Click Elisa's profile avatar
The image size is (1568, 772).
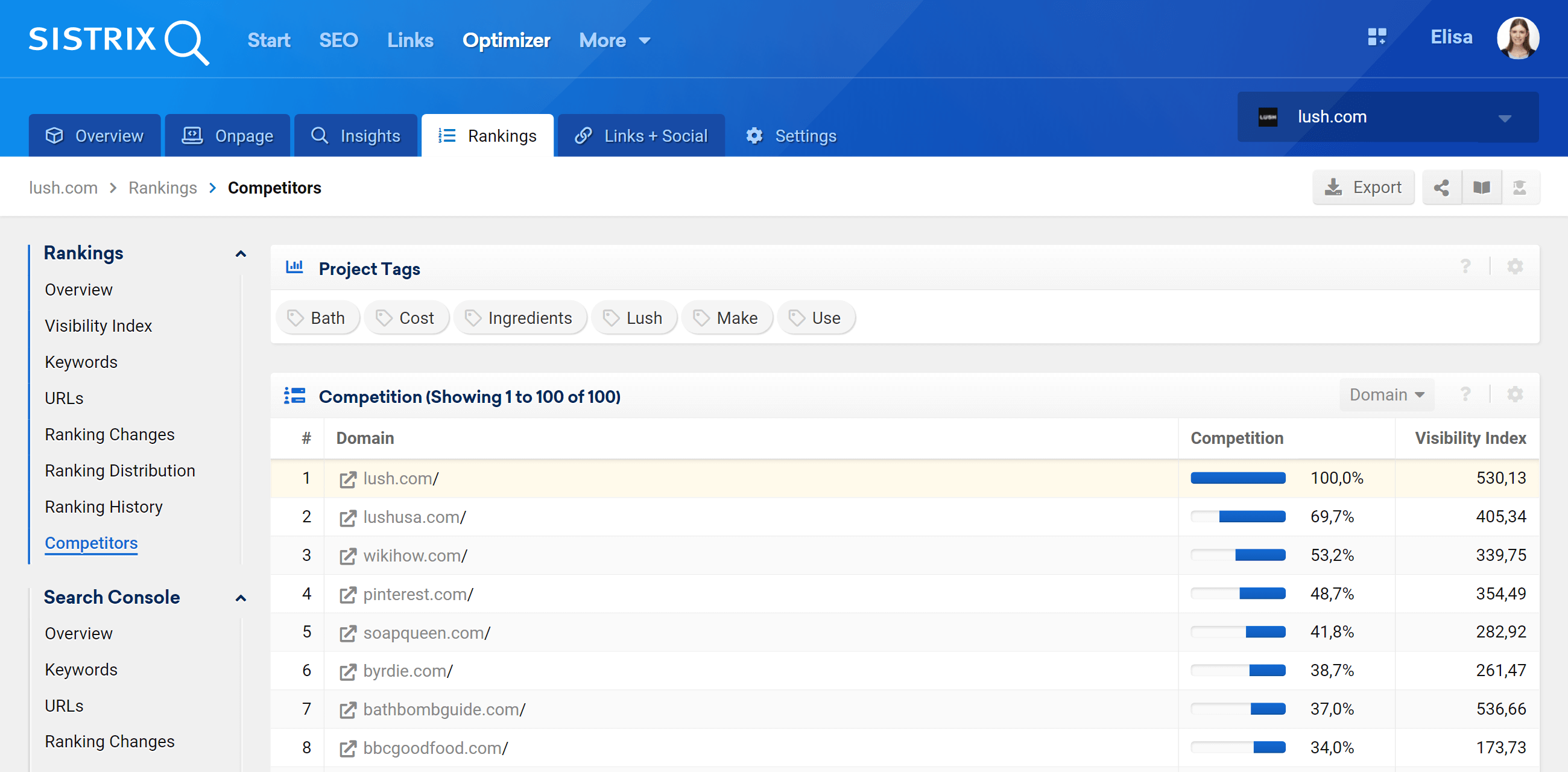(1517, 38)
